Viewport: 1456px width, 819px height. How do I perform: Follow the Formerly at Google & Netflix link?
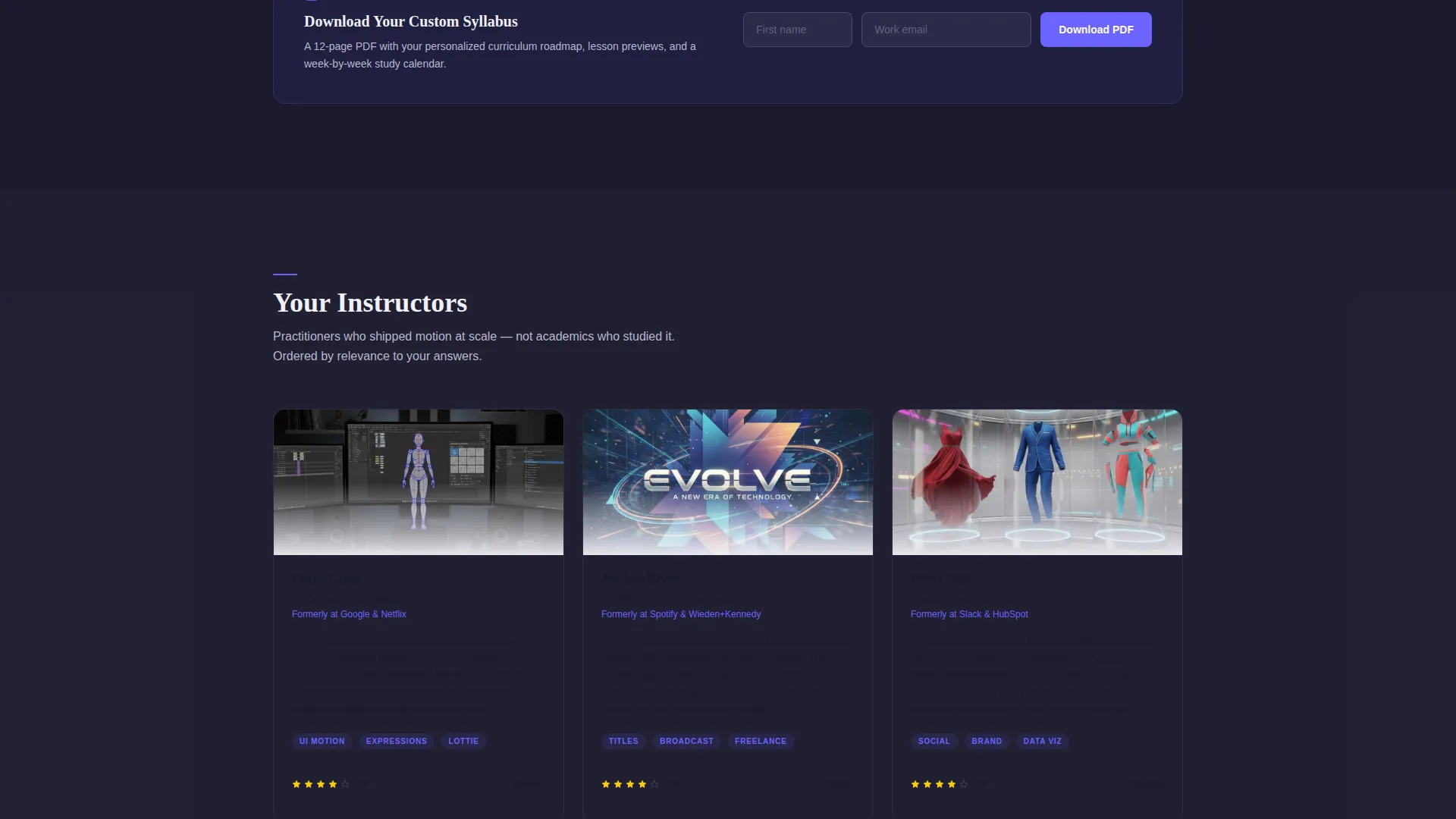pos(349,614)
